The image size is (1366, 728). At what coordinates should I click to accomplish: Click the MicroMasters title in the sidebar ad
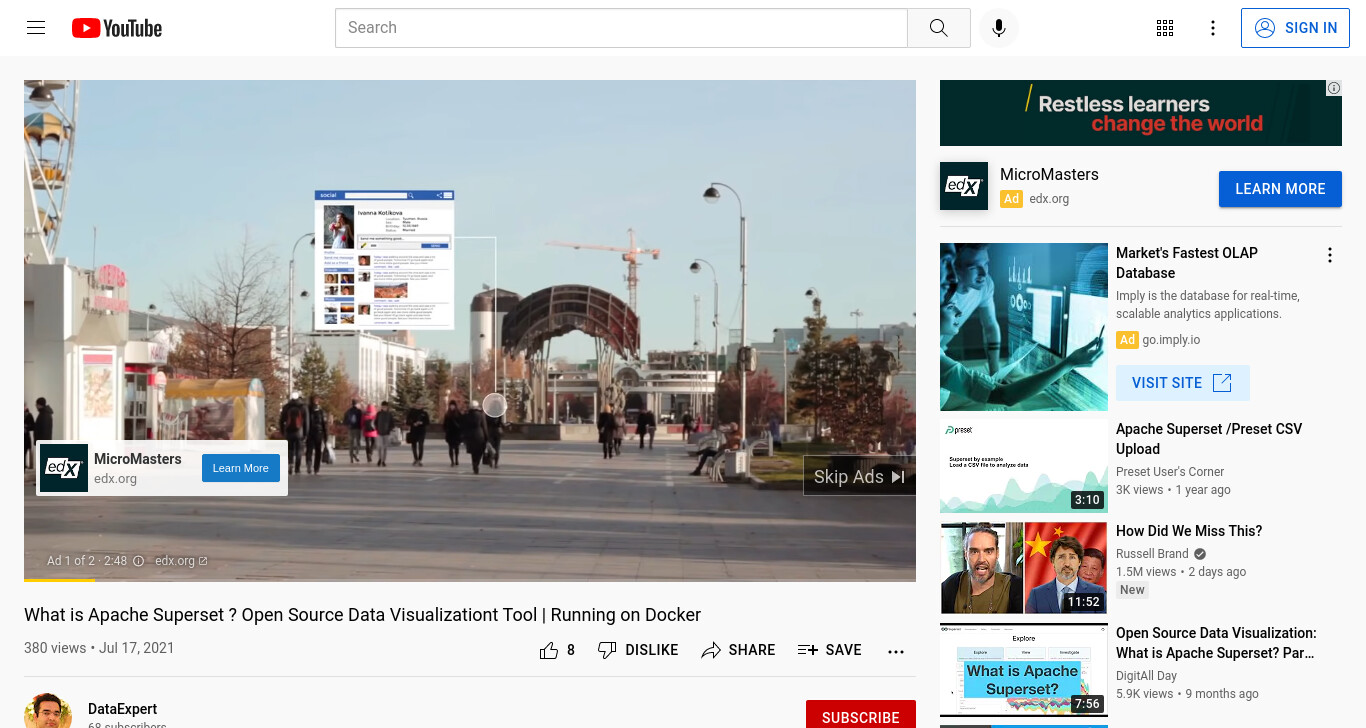pos(1049,174)
